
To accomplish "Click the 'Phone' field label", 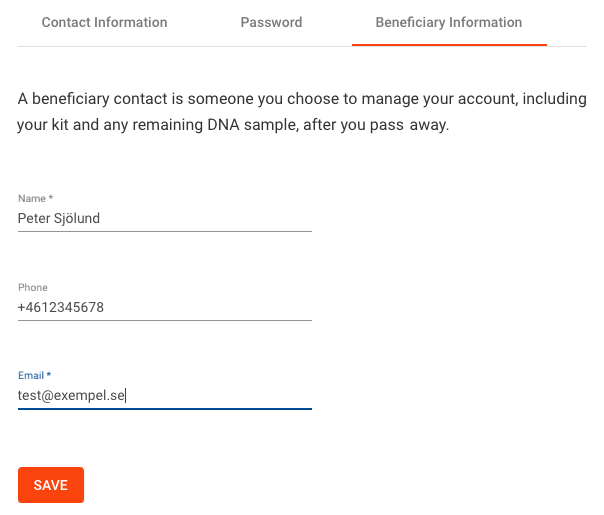I will pyautogui.click(x=32, y=288).
